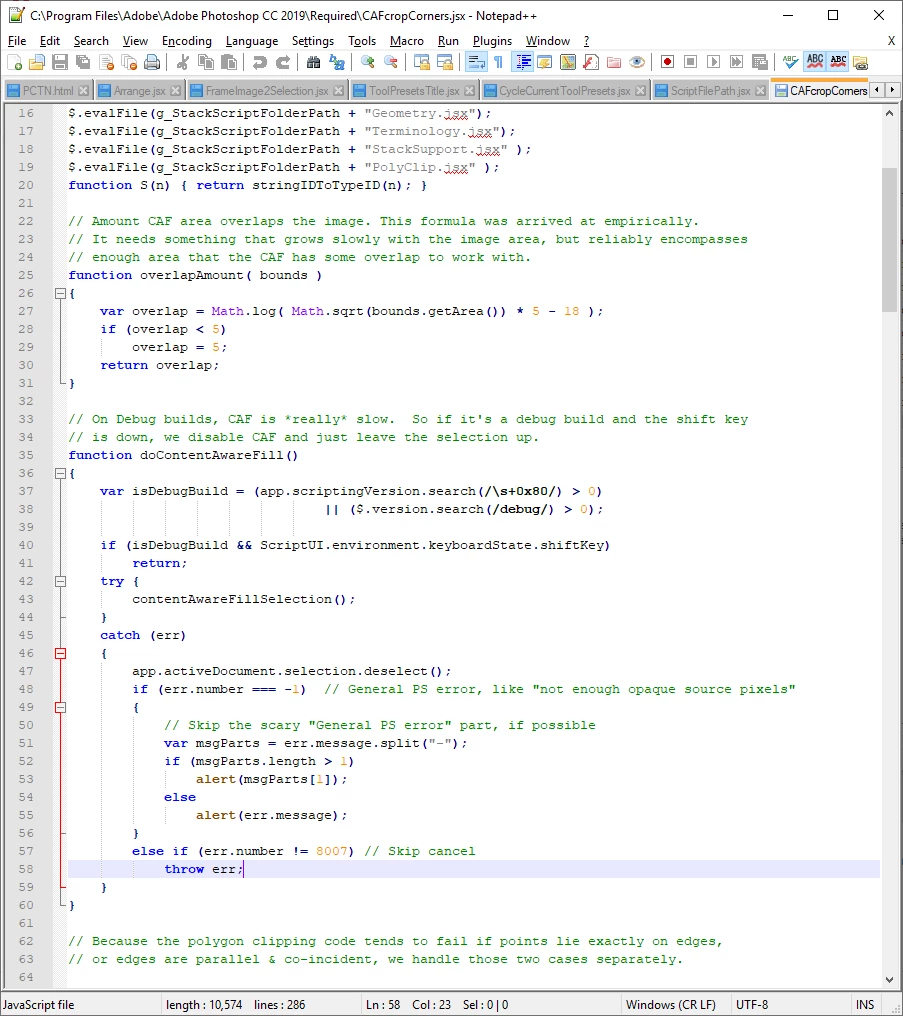The width and height of the screenshot is (903, 1016).
Task: Open the Function List icon
Action: 590,62
